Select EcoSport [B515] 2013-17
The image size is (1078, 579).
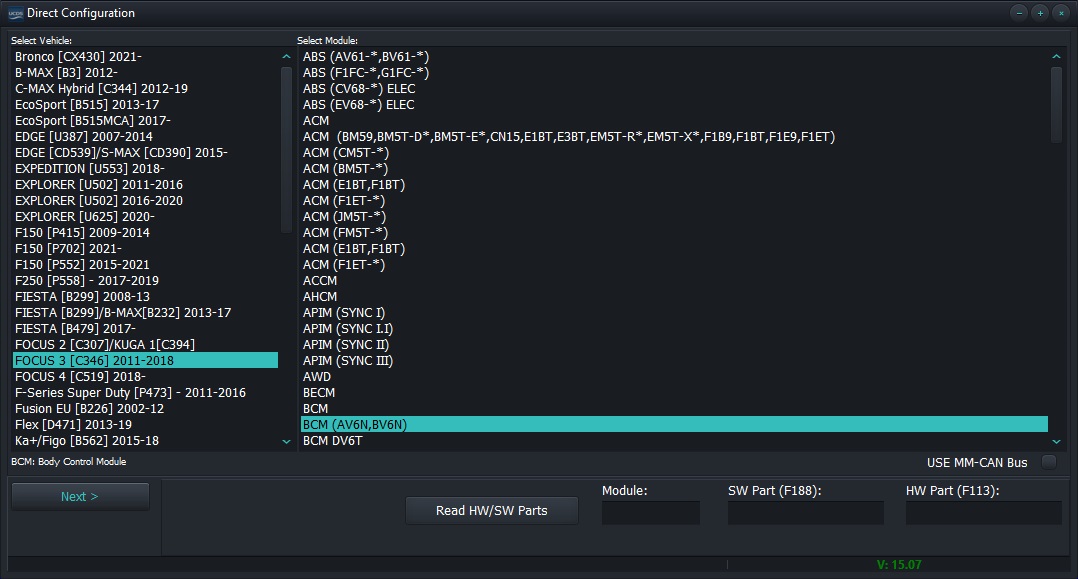(x=146, y=105)
